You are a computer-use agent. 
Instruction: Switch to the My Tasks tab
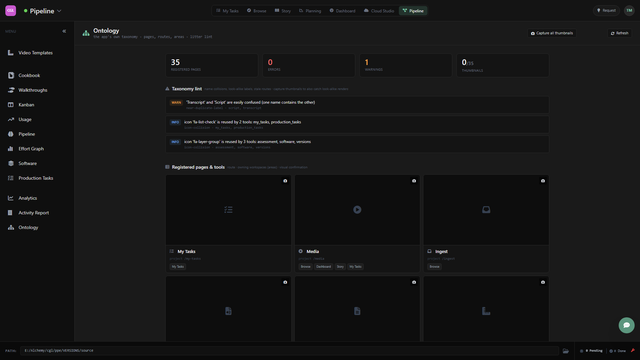coord(227,11)
